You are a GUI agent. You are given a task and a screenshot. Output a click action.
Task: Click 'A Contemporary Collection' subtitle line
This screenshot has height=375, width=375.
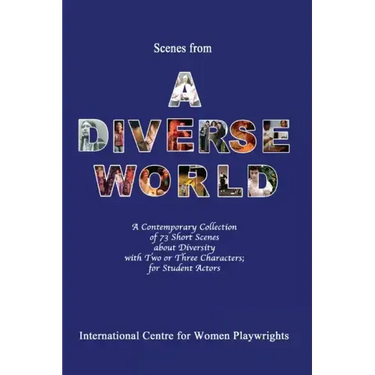[x=184, y=227]
